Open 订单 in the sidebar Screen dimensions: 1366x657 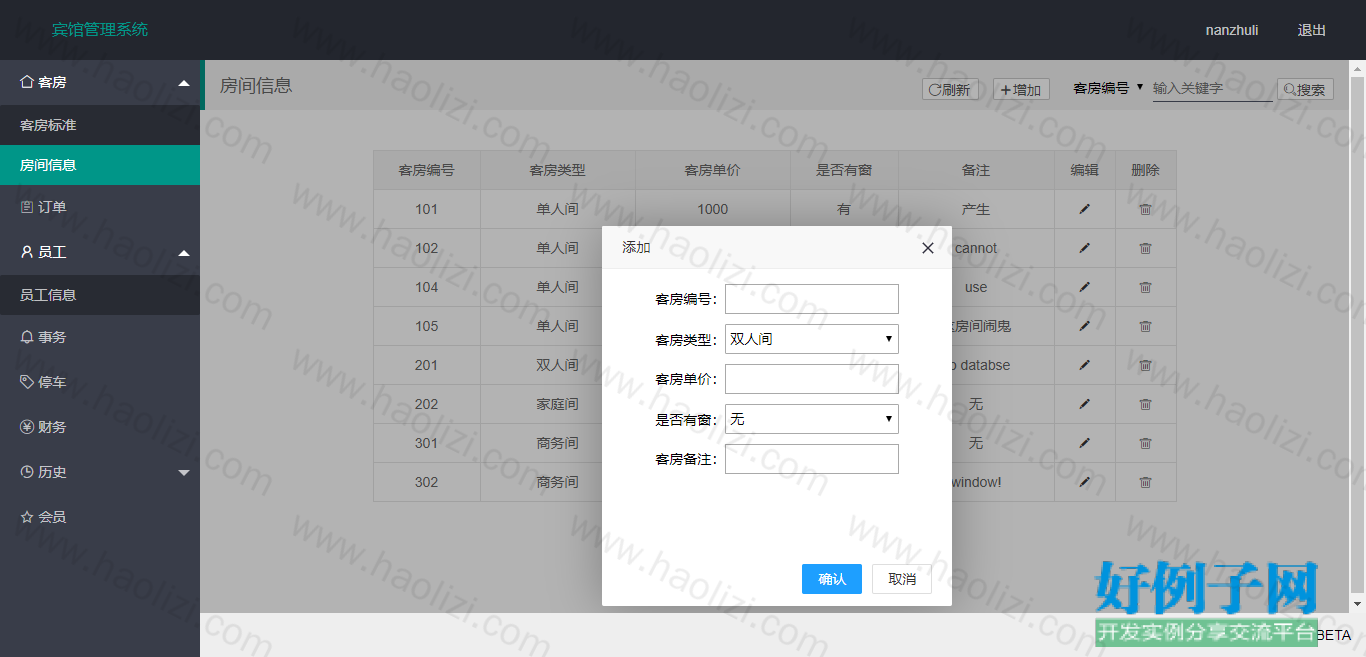(x=100, y=207)
